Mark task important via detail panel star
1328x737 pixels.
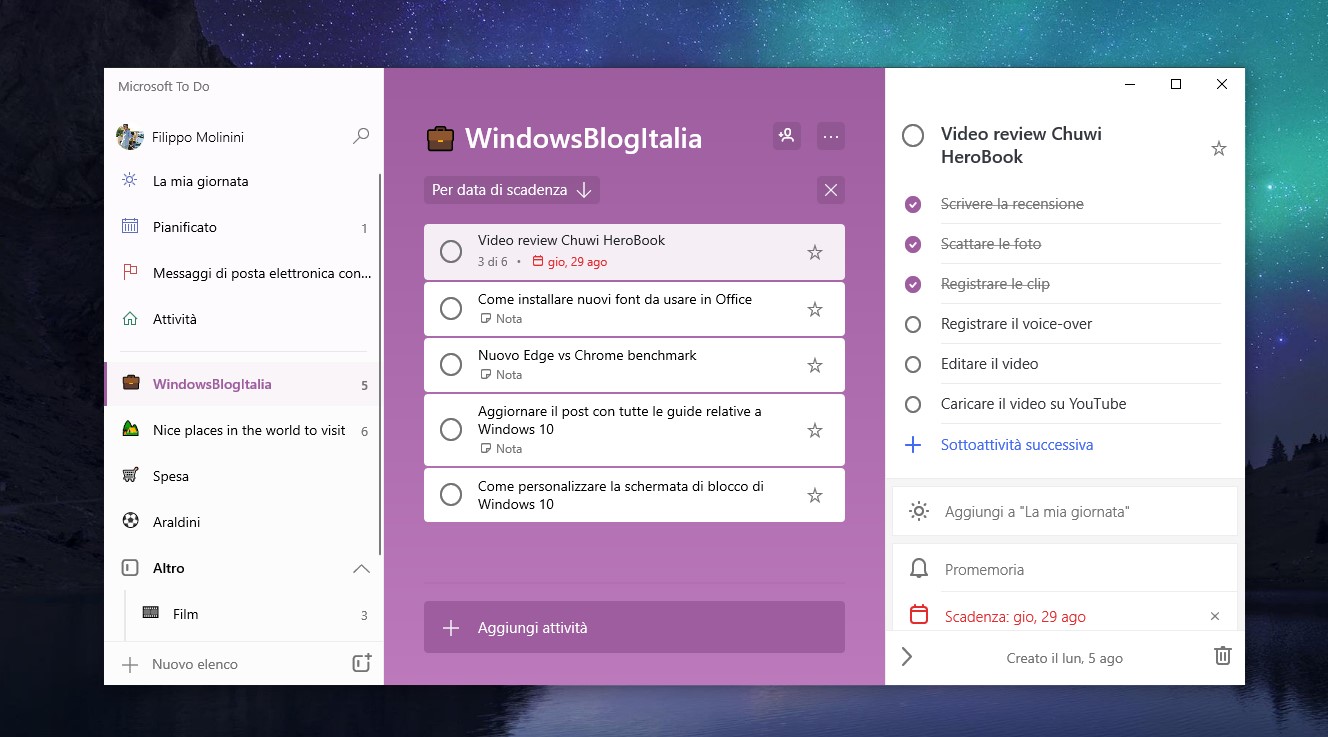(x=1219, y=148)
